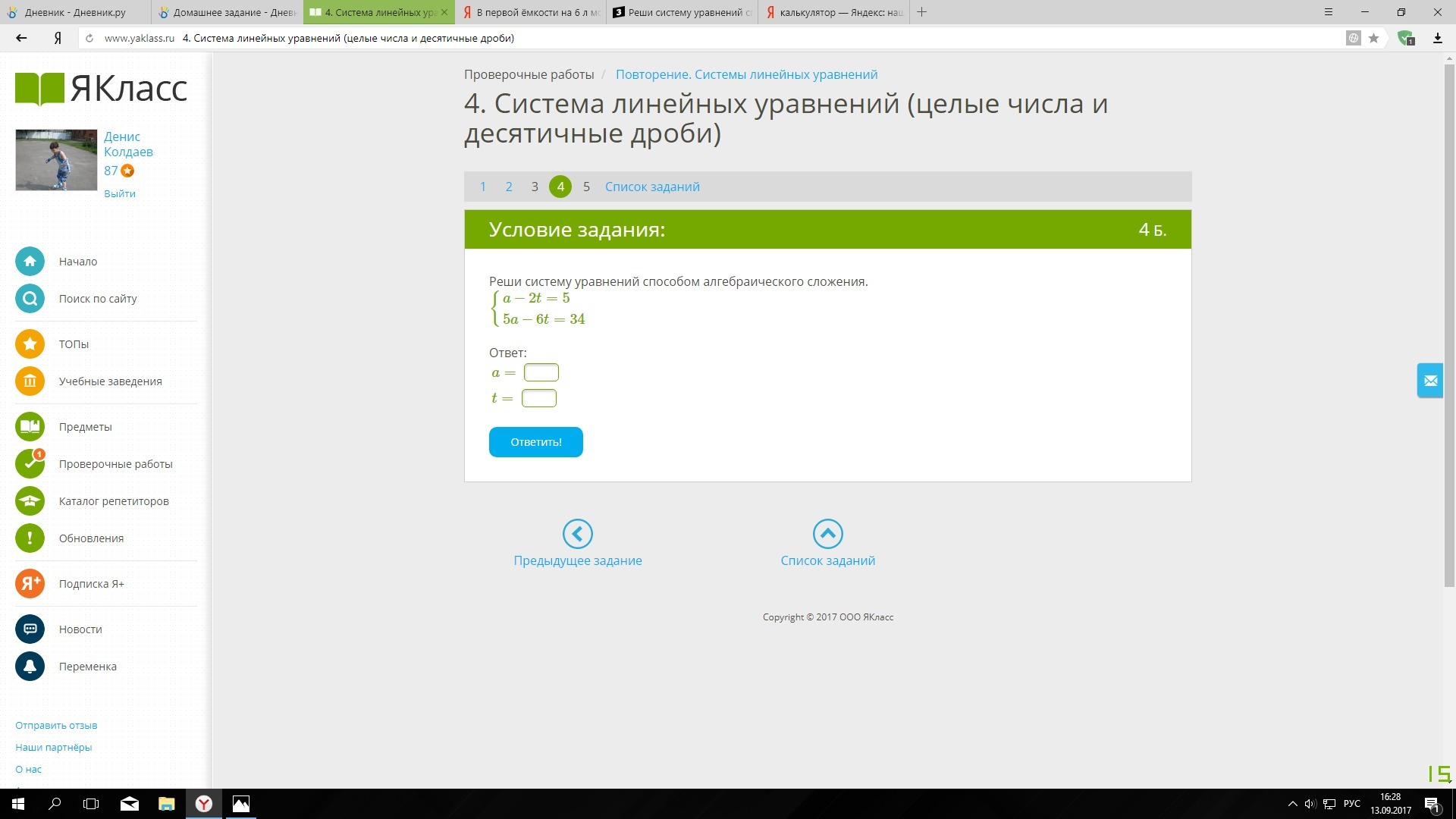Open the mail envelope side widget
This screenshot has width=1456, height=819.
1430,381
